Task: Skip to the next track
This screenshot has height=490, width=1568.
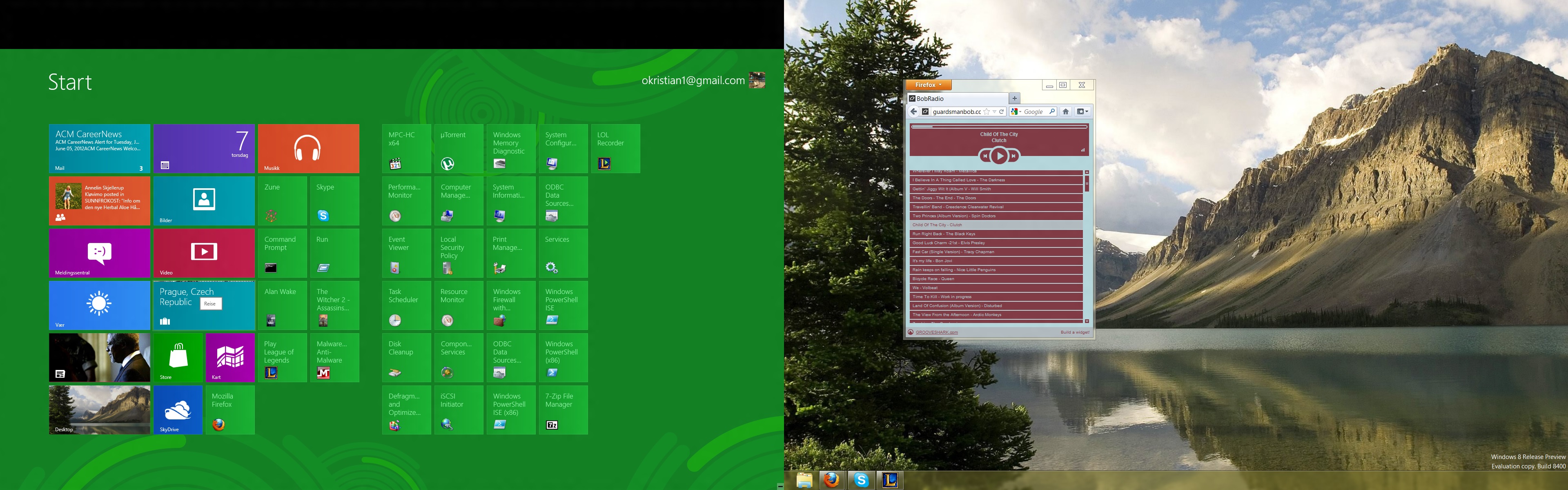Action: point(1013,156)
